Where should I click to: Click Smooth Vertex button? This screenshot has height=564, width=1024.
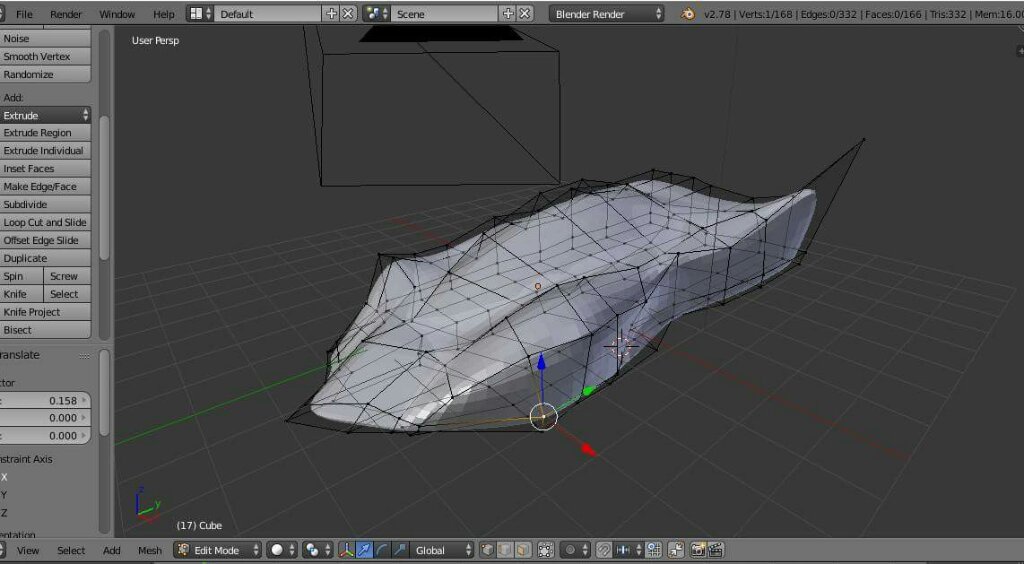pos(45,56)
